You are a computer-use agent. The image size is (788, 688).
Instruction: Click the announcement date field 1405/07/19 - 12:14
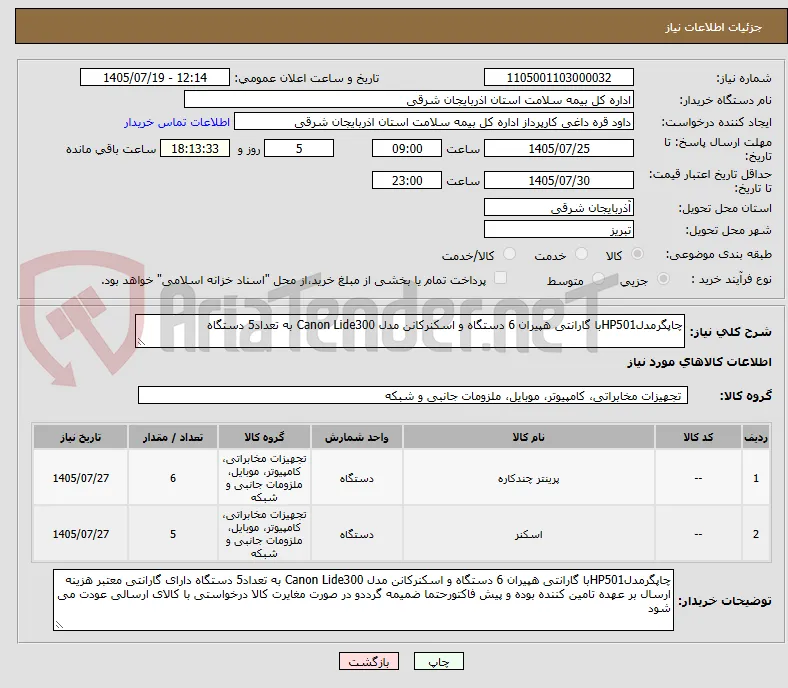click(x=155, y=77)
